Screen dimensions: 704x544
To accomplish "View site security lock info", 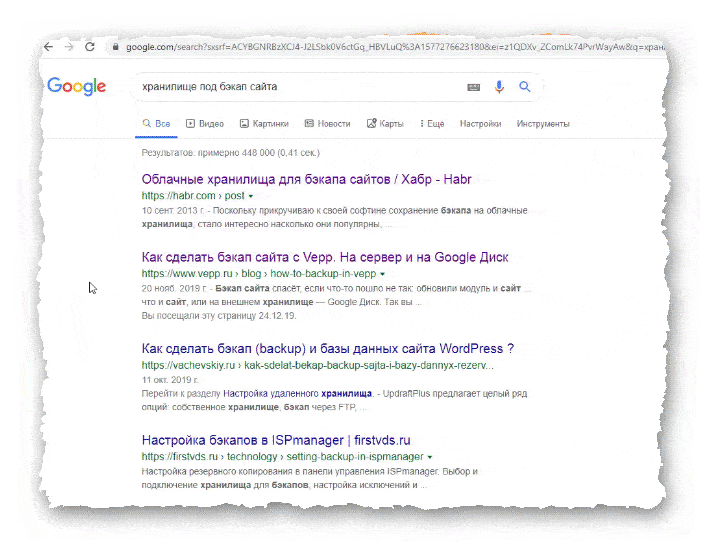I will point(115,47).
